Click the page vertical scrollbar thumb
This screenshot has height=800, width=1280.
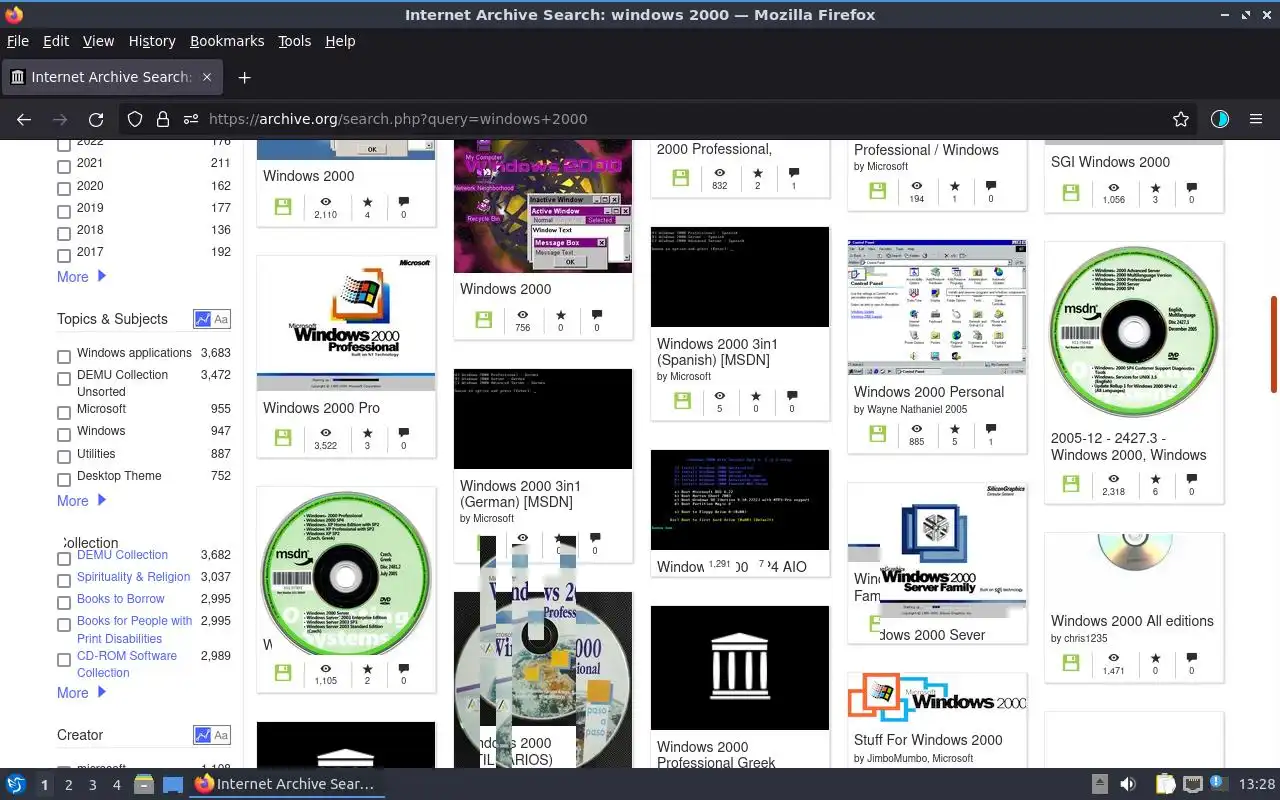pos(1273,345)
